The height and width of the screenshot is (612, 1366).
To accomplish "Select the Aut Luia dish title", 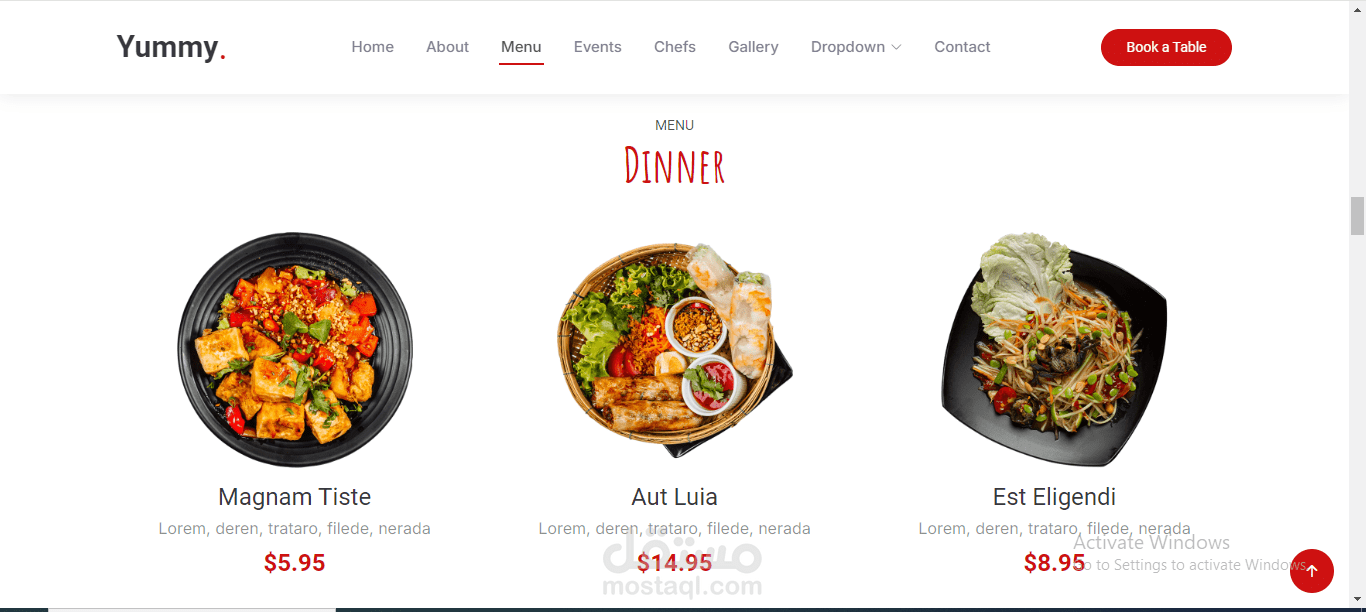I will tap(675, 497).
